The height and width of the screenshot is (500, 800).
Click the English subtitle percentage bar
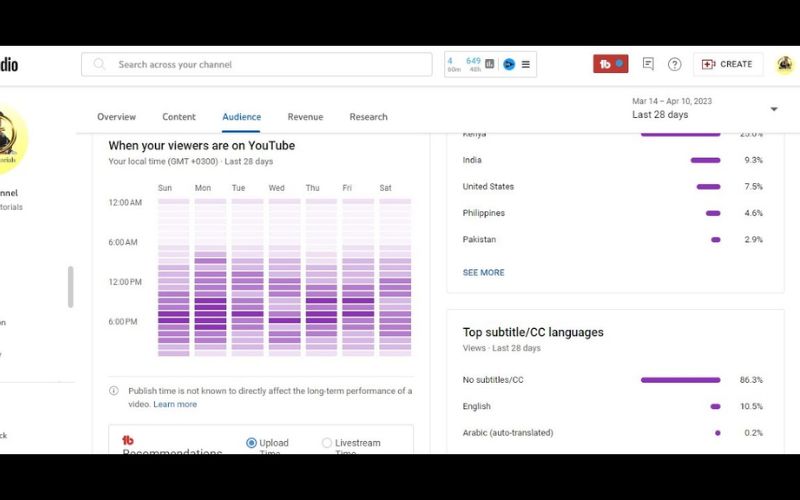(x=715, y=407)
